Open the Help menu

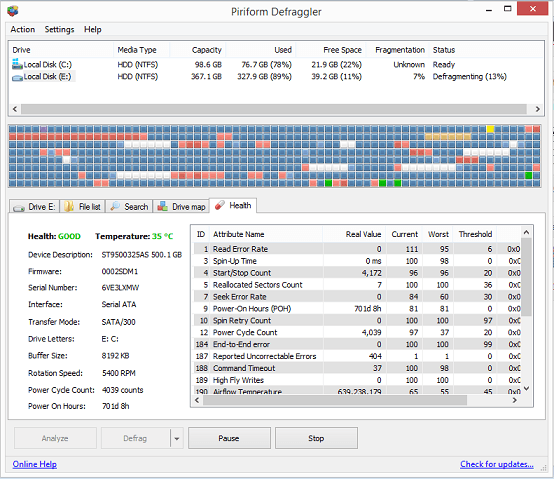93,29
